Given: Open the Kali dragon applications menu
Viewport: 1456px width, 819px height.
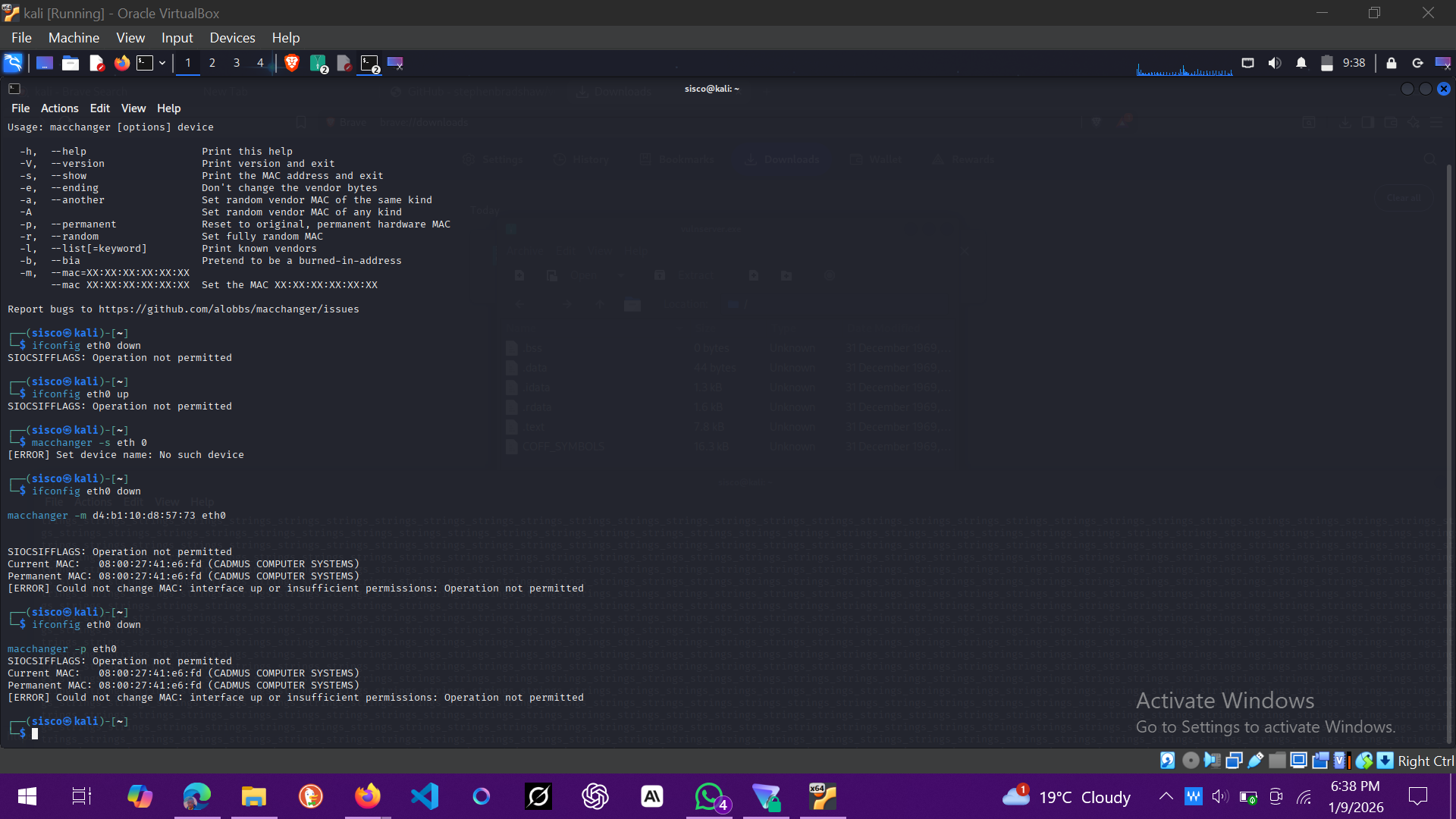Looking at the screenshot, I should 13,63.
